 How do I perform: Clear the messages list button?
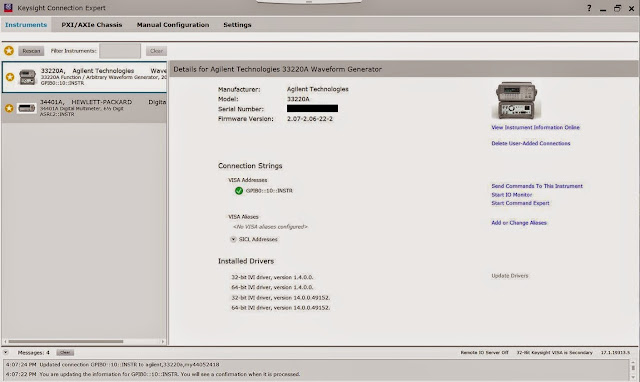(x=65, y=352)
